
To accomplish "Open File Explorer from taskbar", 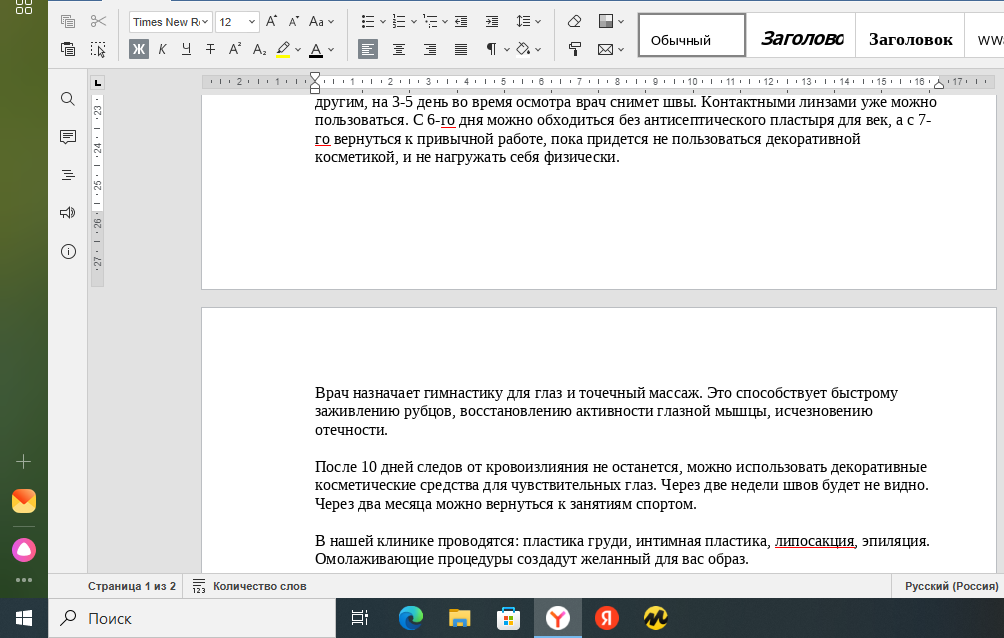I will (x=460, y=618).
